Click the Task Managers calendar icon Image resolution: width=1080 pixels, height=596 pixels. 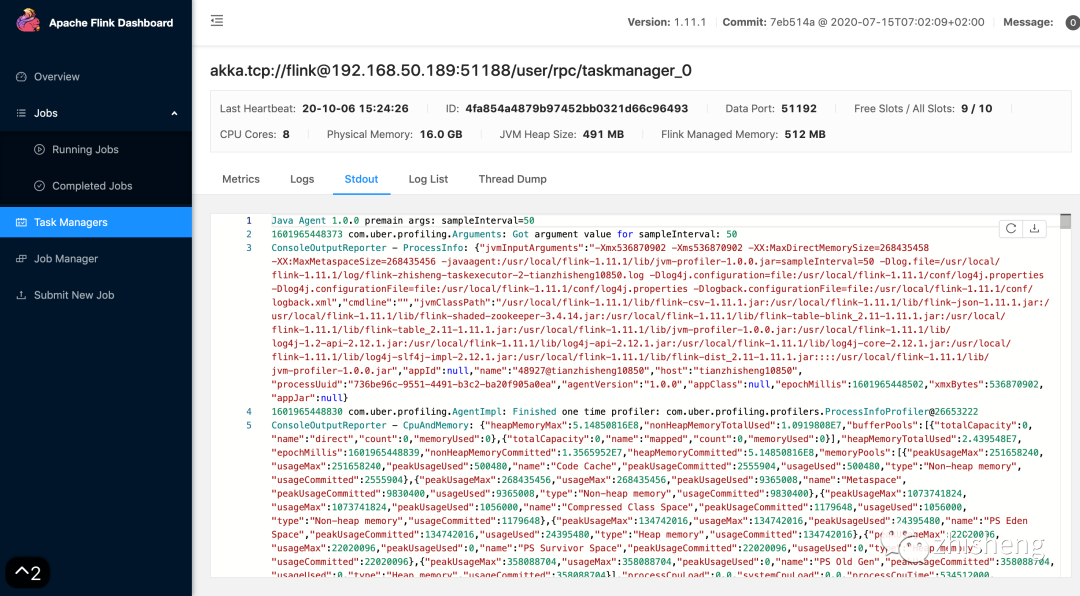(21, 222)
